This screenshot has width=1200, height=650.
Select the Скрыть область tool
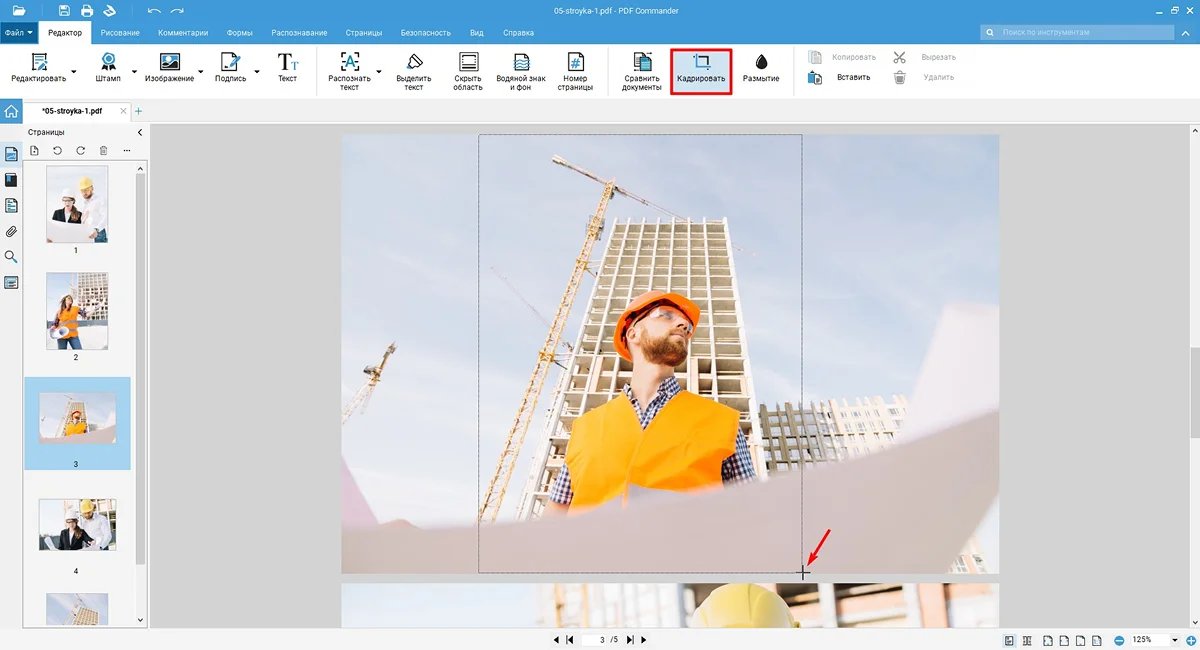(x=467, y=69)
